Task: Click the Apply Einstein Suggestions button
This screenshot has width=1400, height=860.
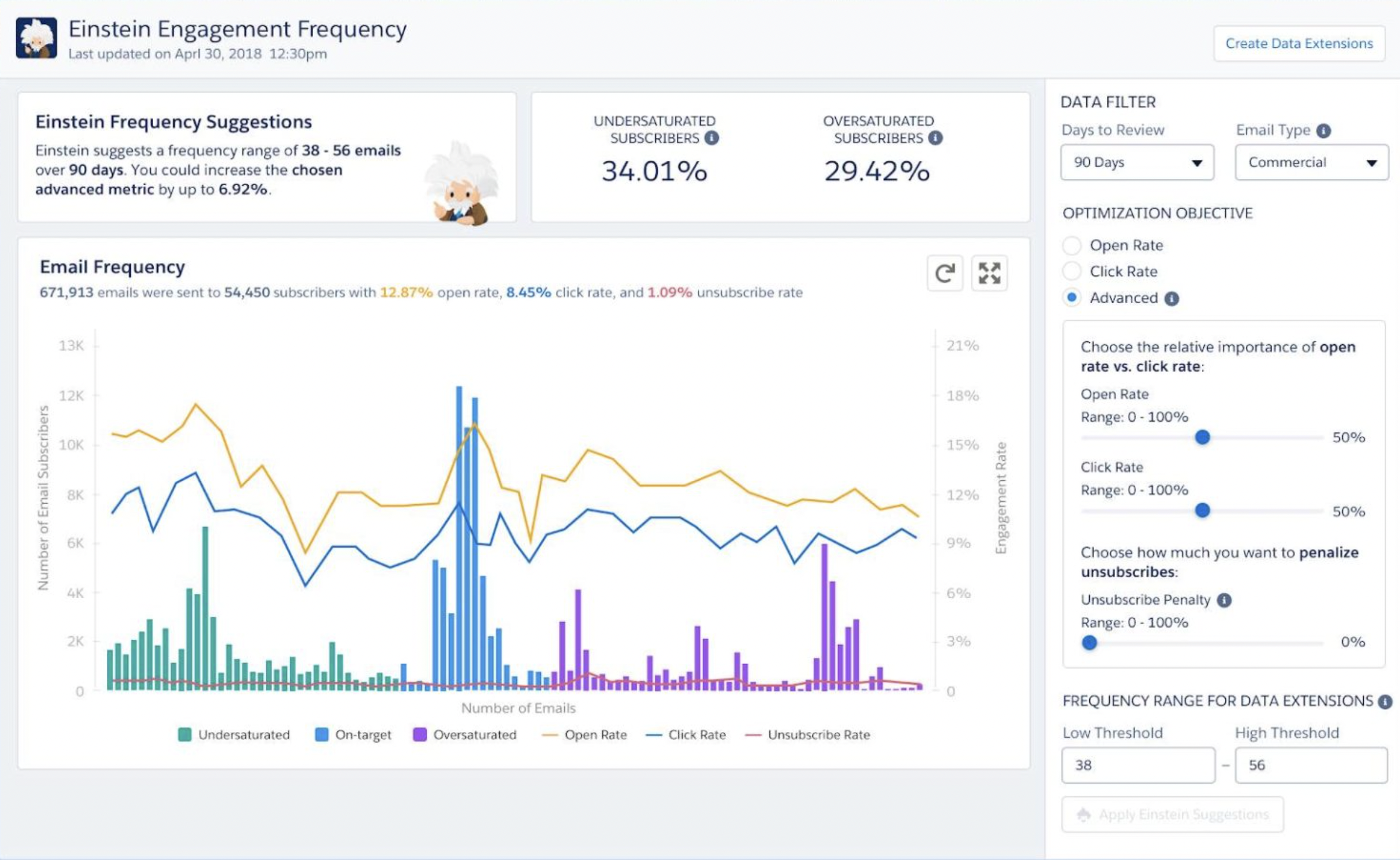Action: [1172, 814]
